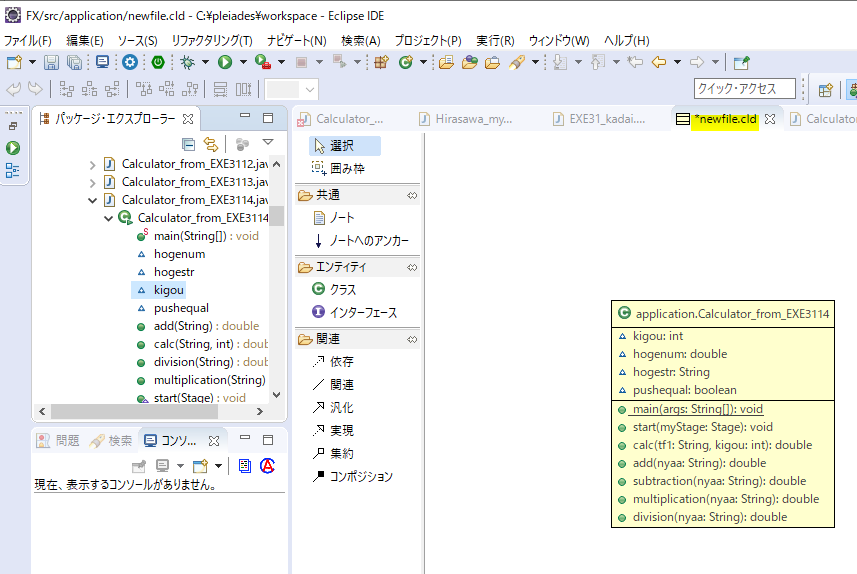Select 'subtraction(nyaa: String): double' in diagram
The image size is (857, 574).
tap(719, 481)
